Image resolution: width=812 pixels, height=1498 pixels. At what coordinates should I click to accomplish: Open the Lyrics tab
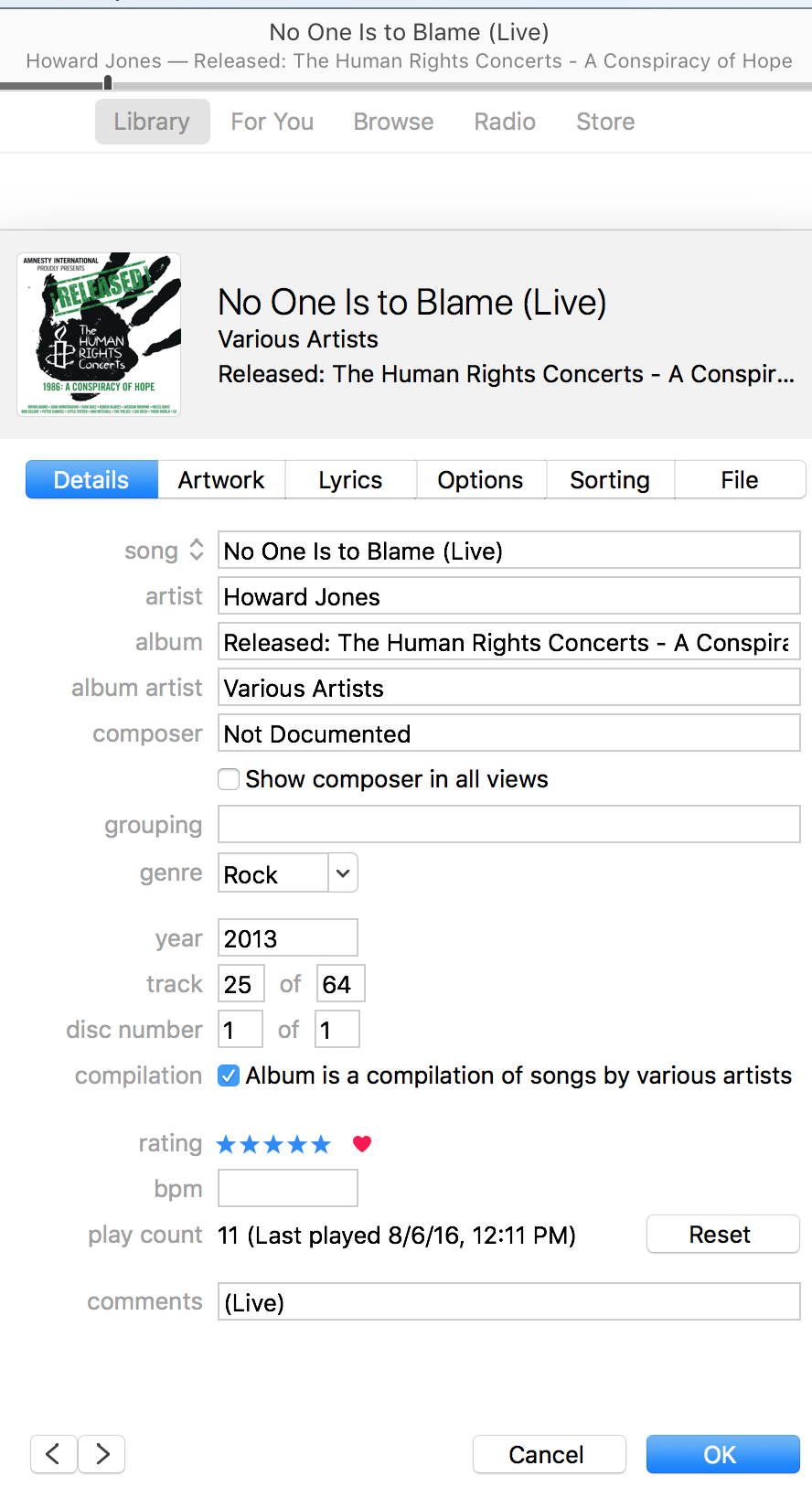pyautogui.click(x=350, y=480)
